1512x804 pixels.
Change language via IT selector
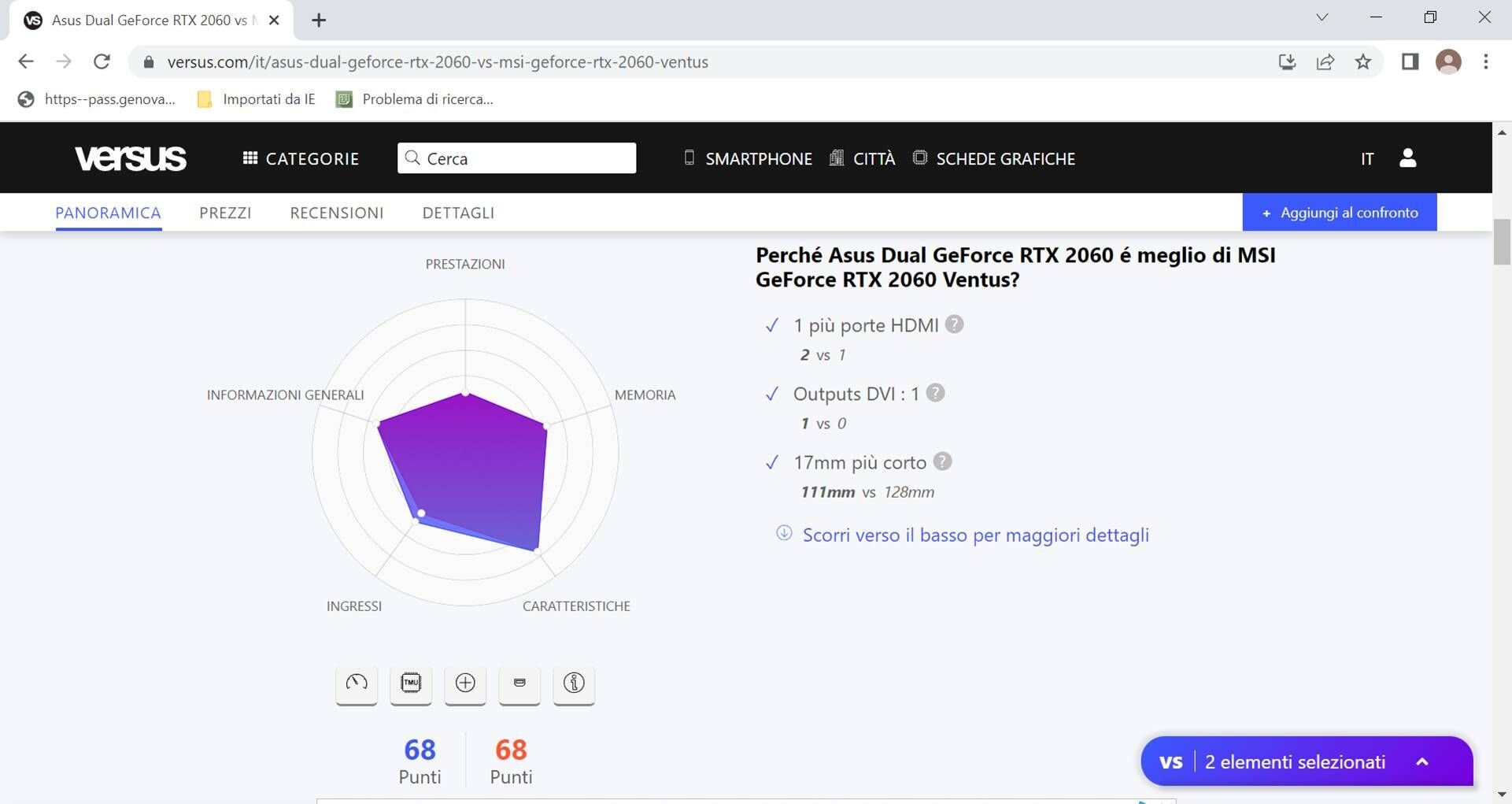pos(1367,159)
